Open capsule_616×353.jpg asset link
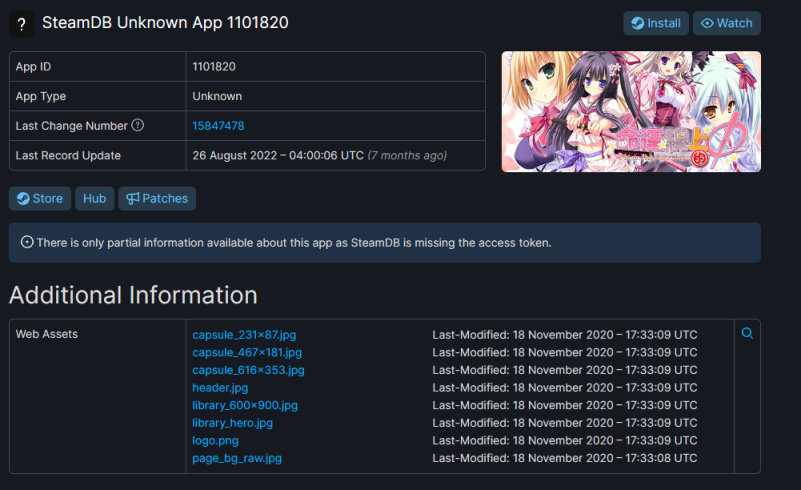Screen dimensions: 801x490 click(x=248, y=370)
